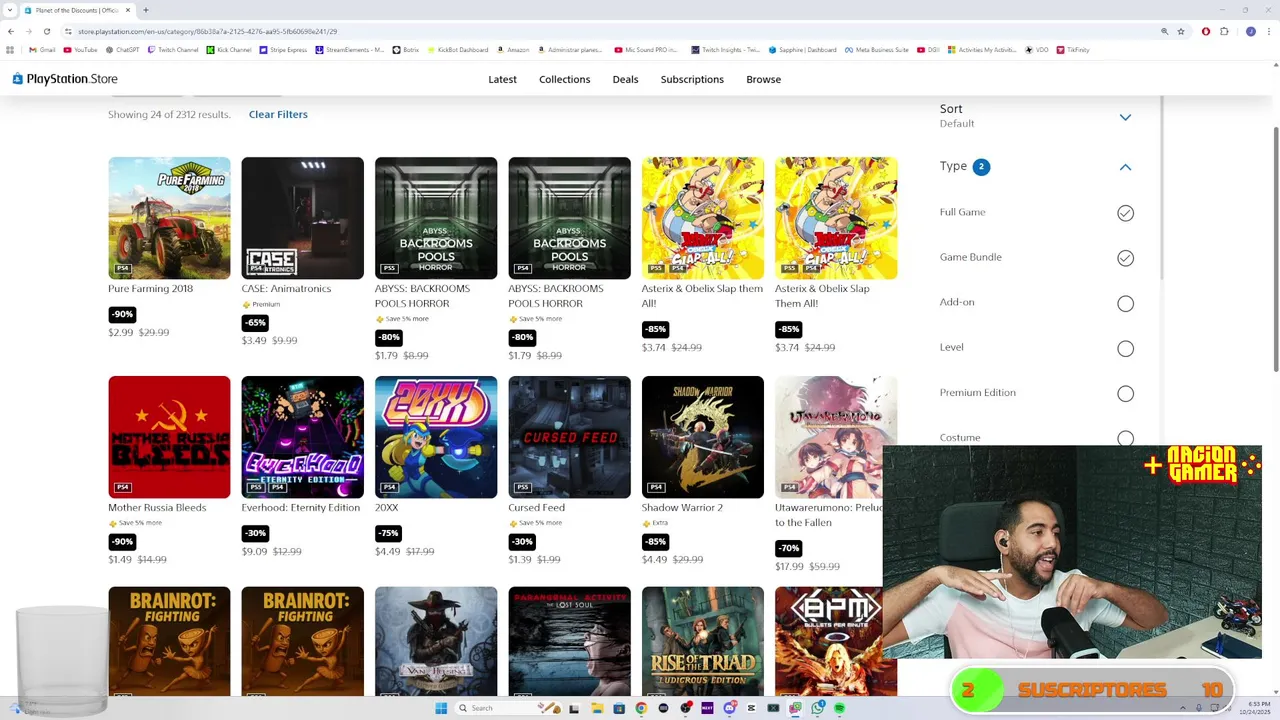This screenshot has width=1280, height=720.
Task: Open the Latest menu item
Action: click(x=502, y=79)
